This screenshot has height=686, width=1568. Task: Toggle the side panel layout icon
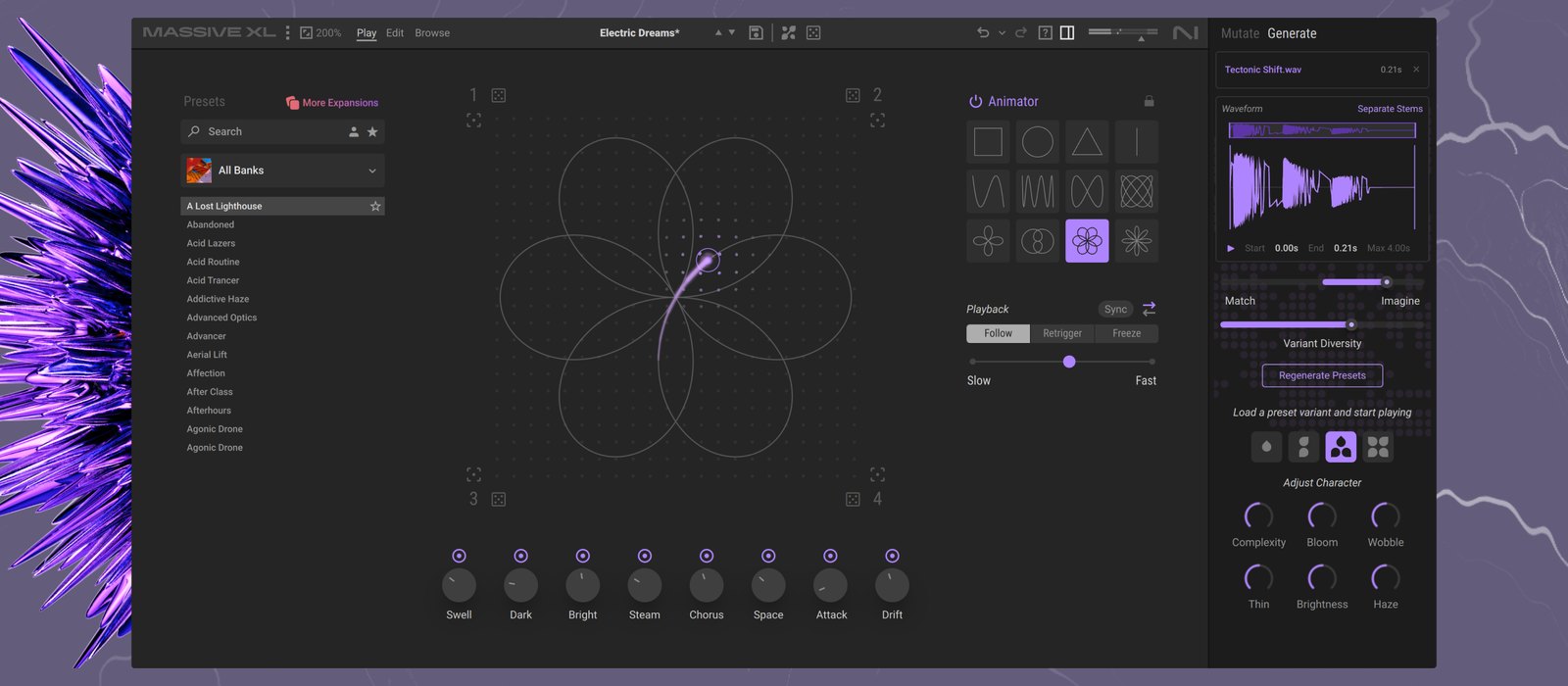[1067, 32]
